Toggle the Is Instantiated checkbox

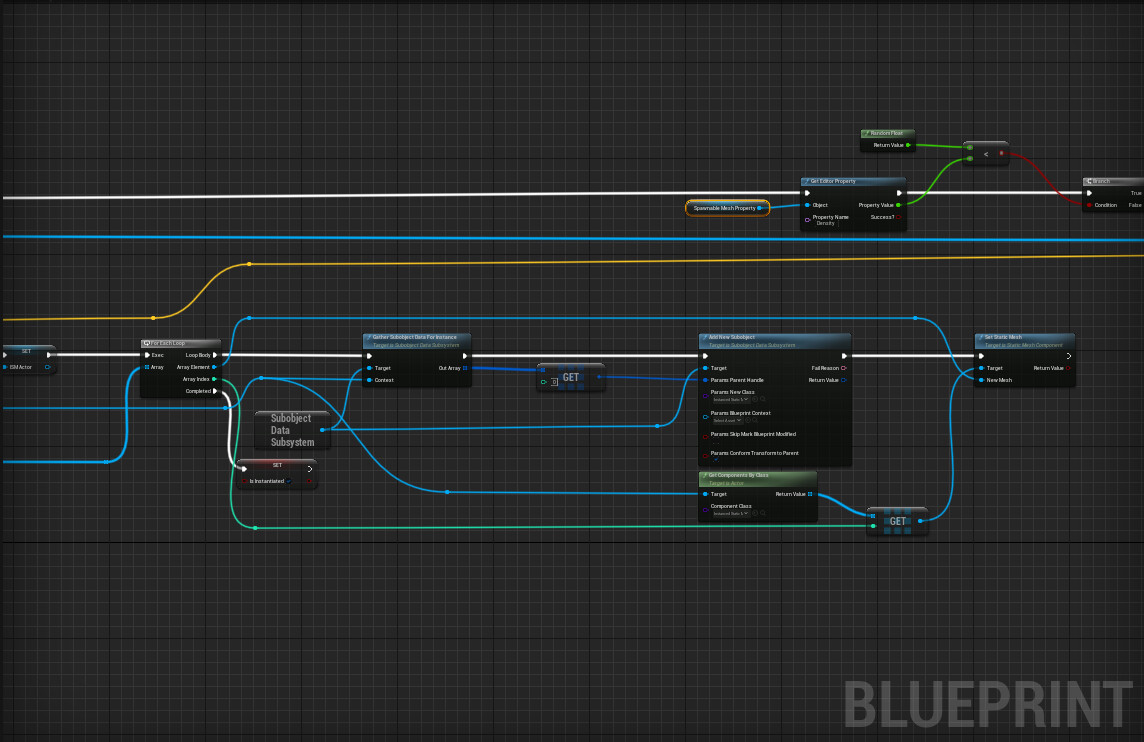[288, 481]
